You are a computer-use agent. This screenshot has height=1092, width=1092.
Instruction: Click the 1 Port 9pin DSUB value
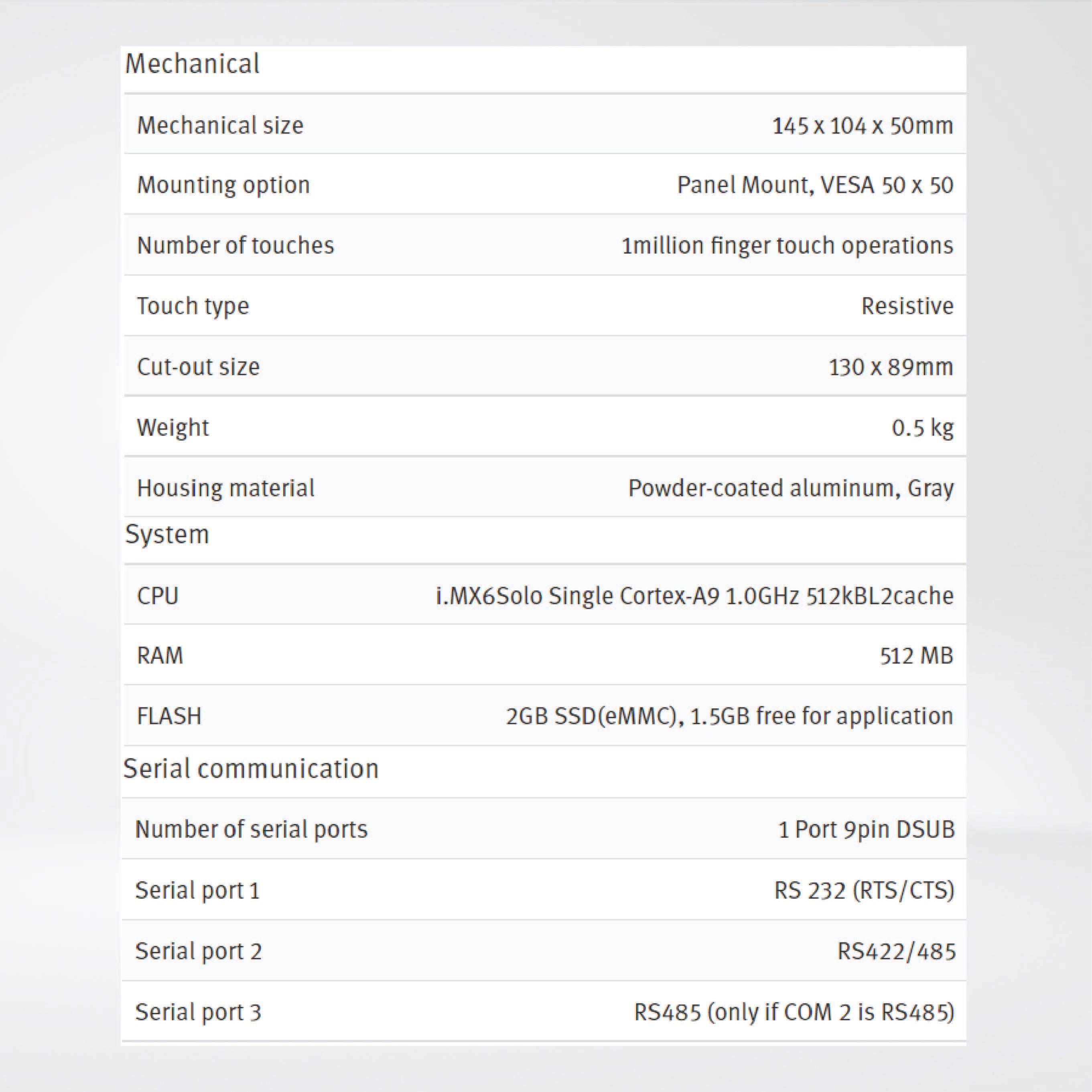866,829
